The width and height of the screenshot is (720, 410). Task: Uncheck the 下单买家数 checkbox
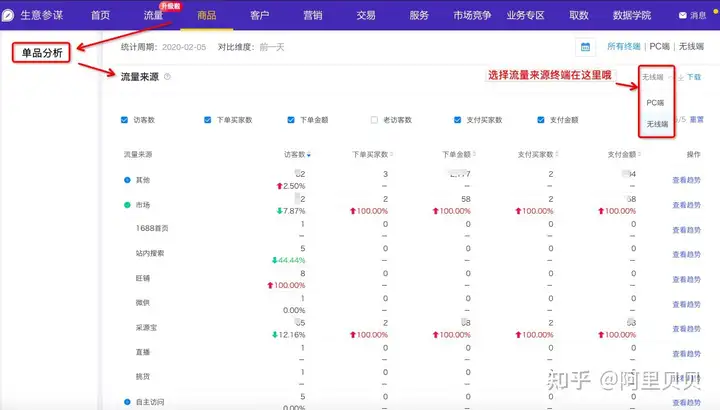click(208, 120)
